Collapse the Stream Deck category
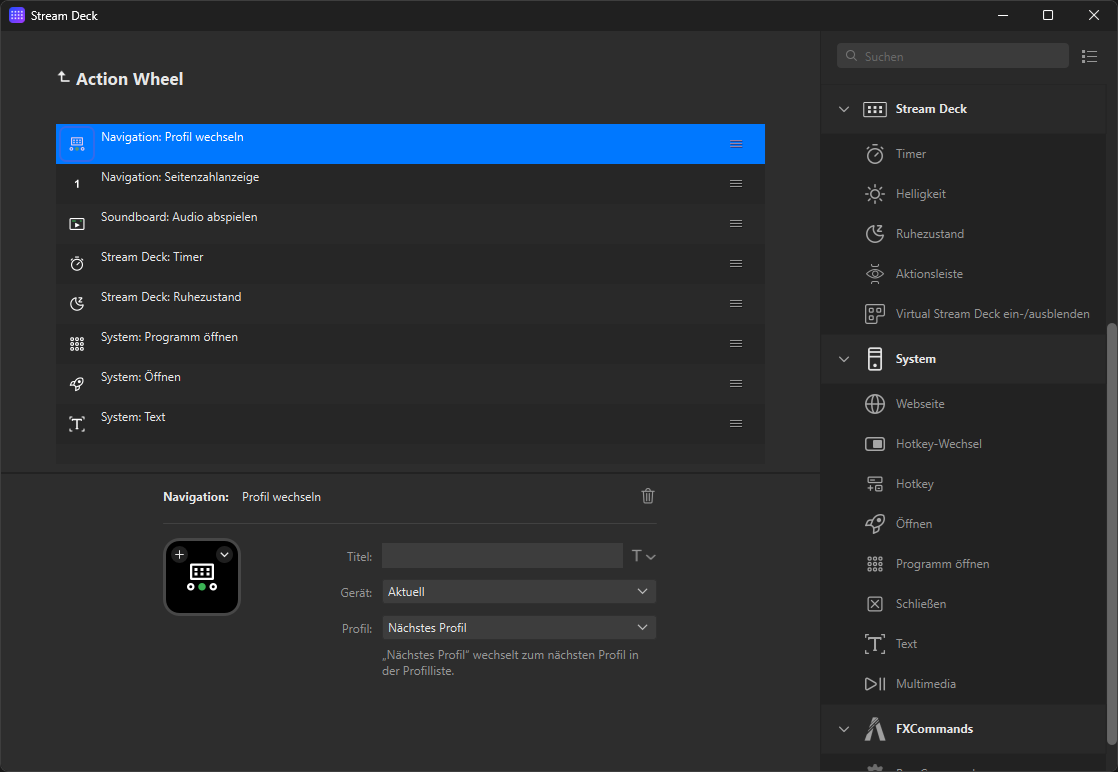Image resolution: width=1118 pixels, height=772 pixels. click(x=844, y=109)
